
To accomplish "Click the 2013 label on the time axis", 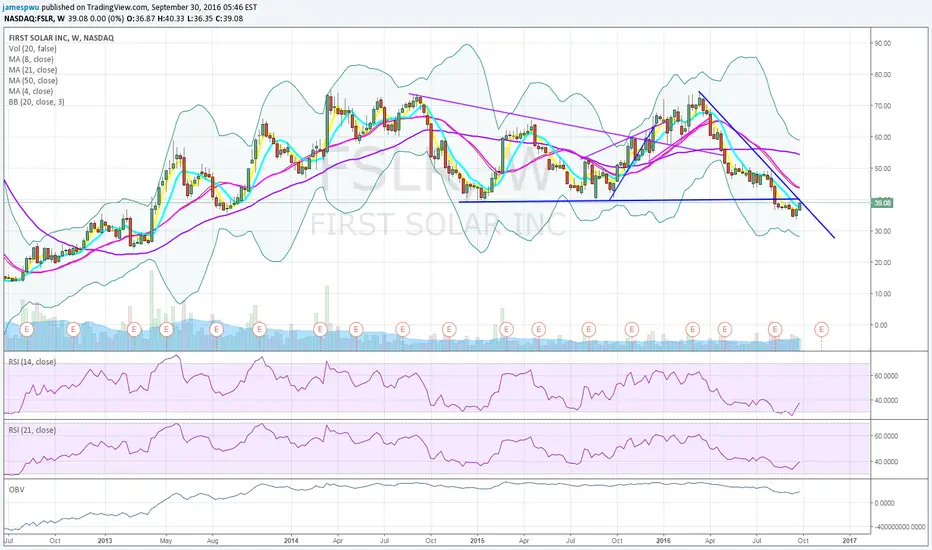I will (105, 540).
